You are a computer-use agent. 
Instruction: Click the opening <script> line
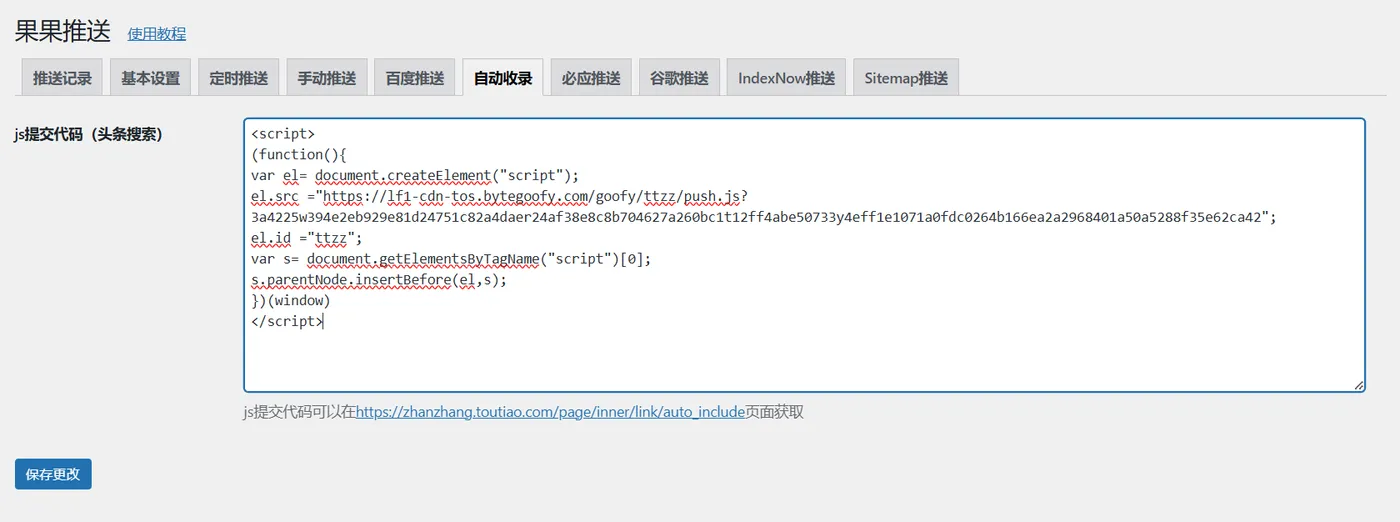283,133
